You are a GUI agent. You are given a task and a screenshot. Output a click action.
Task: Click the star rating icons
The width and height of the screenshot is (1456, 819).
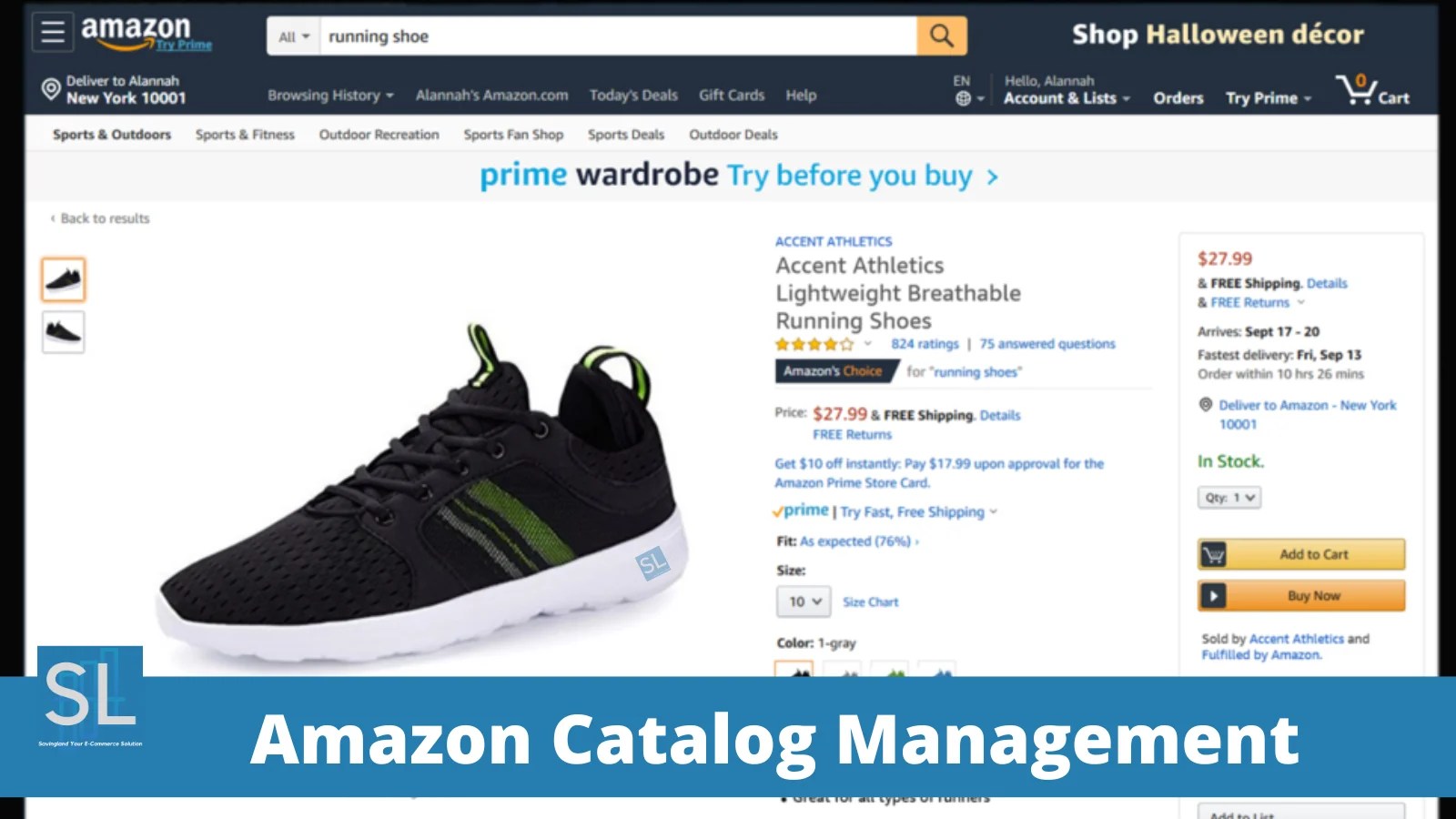[814, 344]
